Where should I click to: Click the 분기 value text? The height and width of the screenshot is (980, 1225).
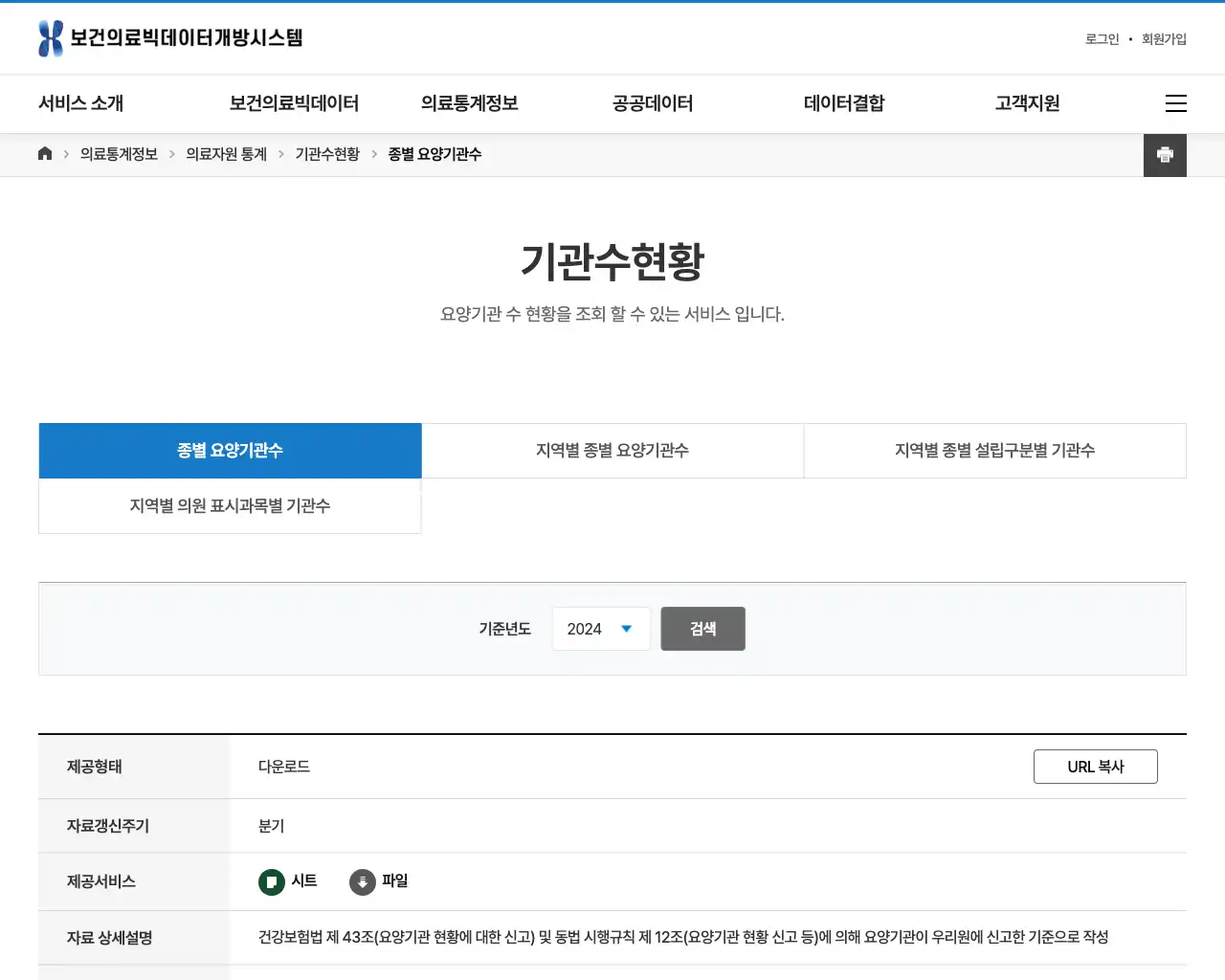[271, 826]
